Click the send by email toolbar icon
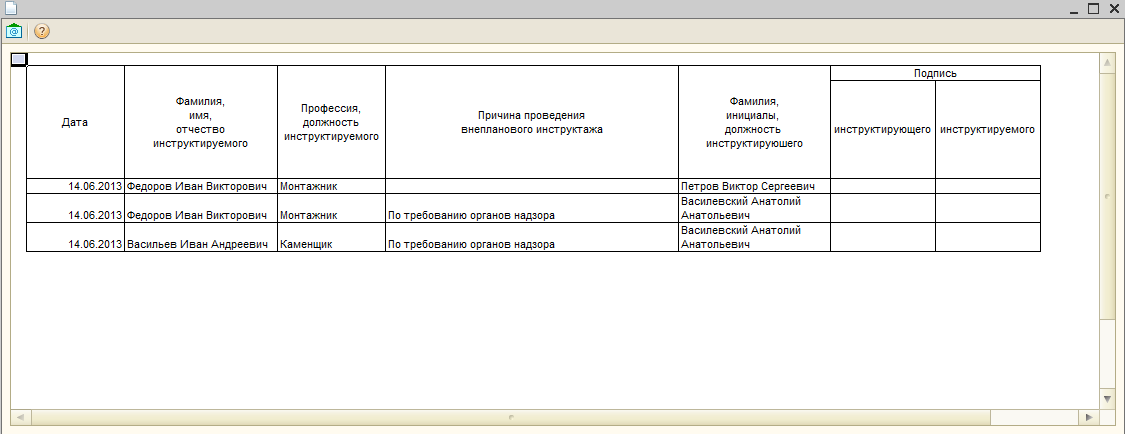Viewport: 1125px width, 434px height. pyautogui.click(x=14, y=32)
